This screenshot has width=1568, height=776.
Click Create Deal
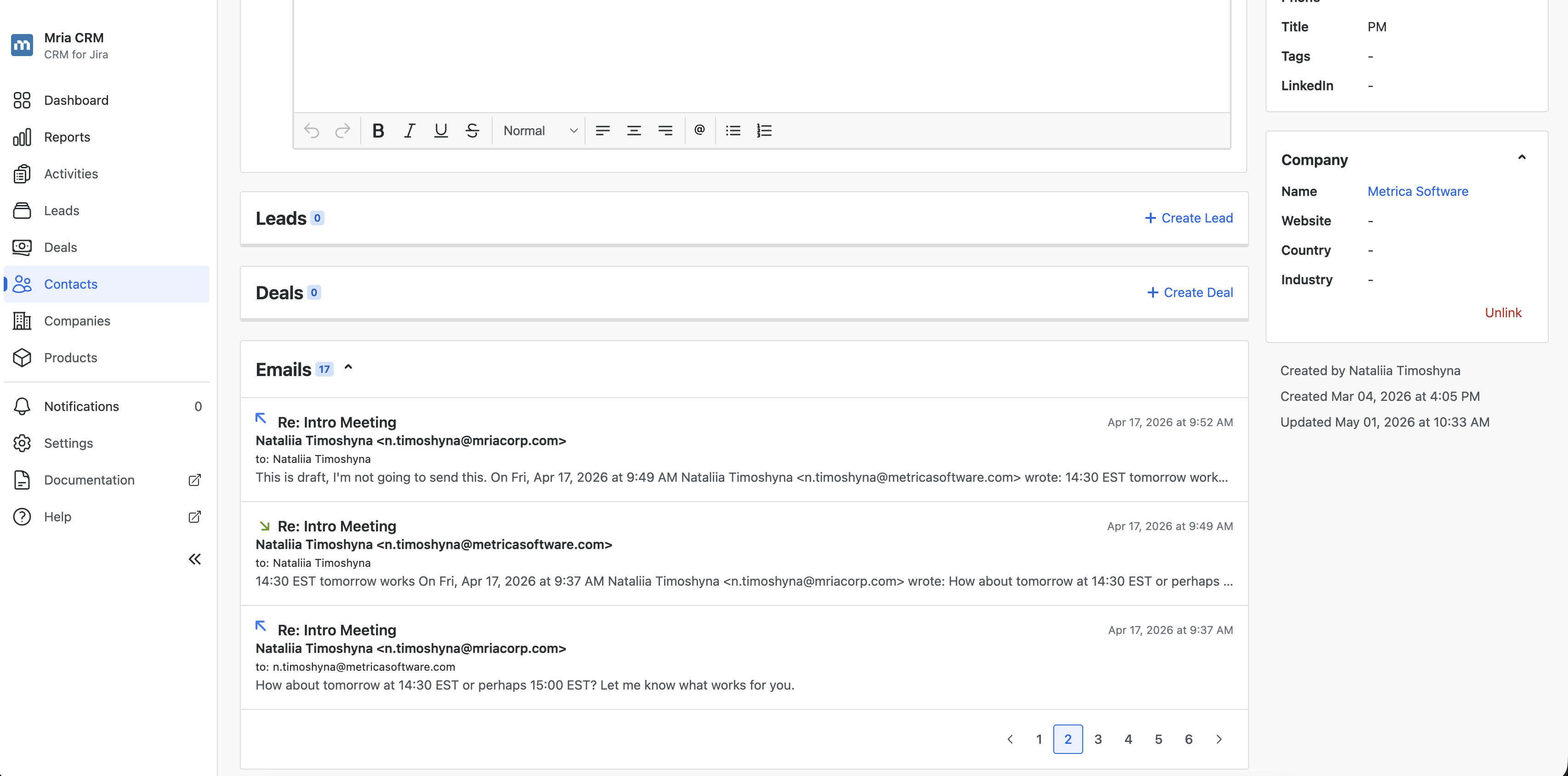click(1189, 292)
